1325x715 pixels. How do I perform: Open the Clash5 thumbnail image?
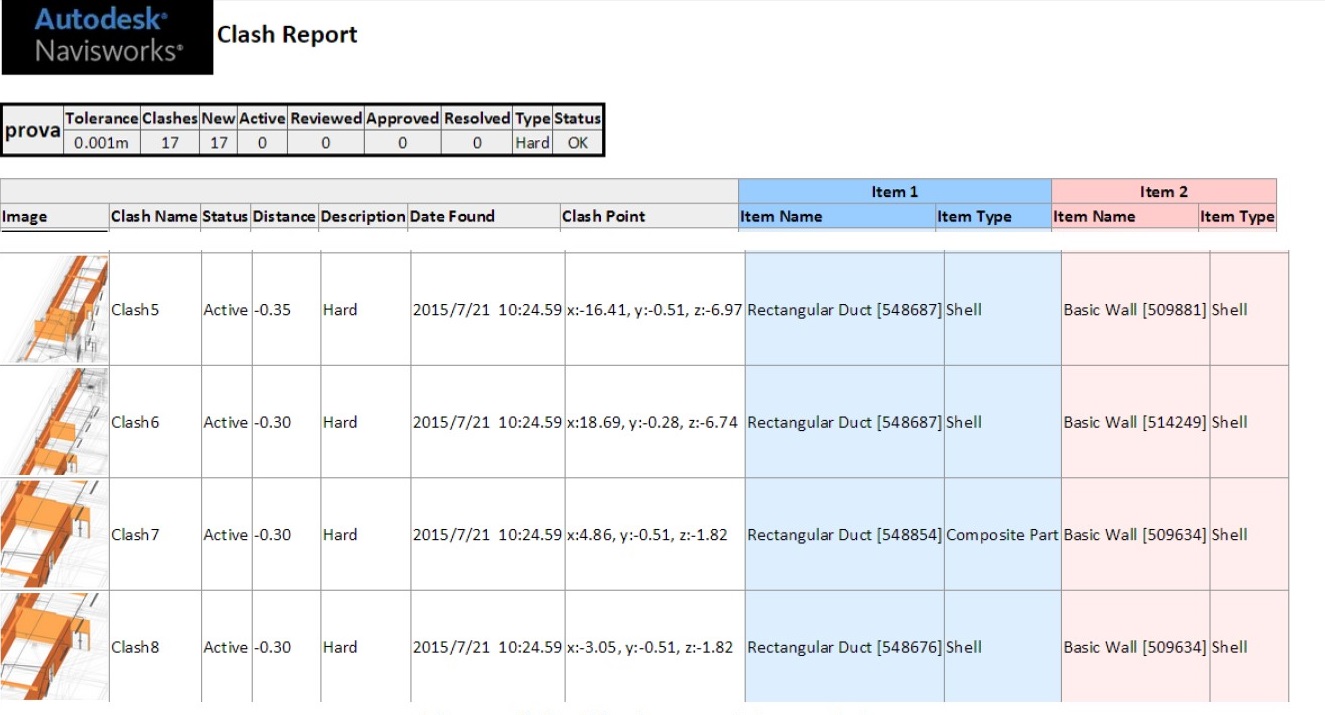(x=55, y=309)
